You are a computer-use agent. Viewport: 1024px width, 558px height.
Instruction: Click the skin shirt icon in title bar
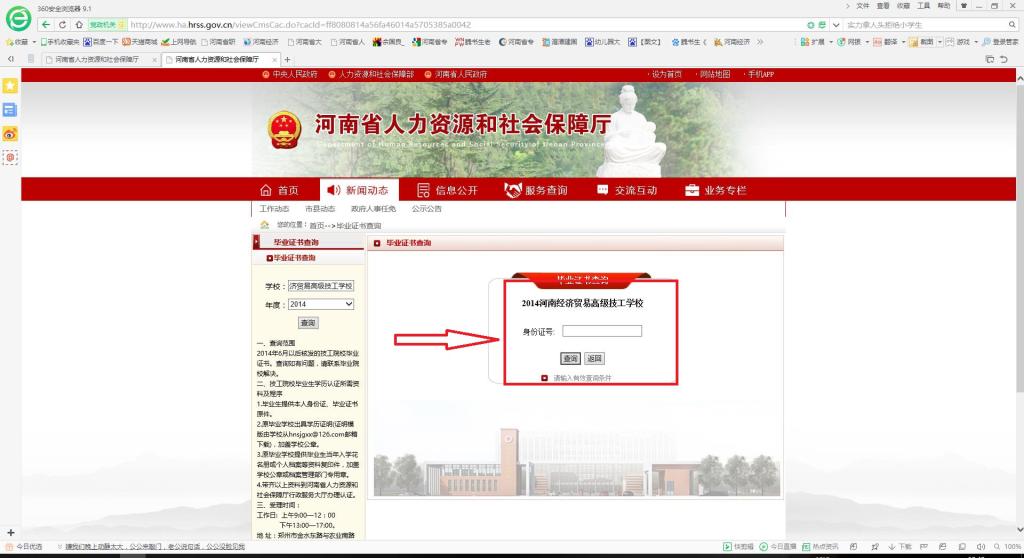(963, 6)
